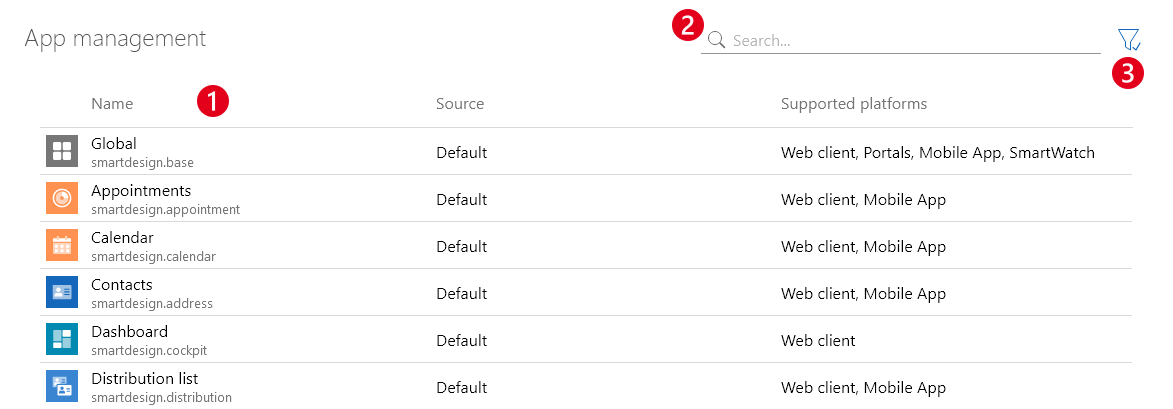Click the Supported platforms column header
This screenshot has height=409, width=1173.
click(x=854, y=104)
